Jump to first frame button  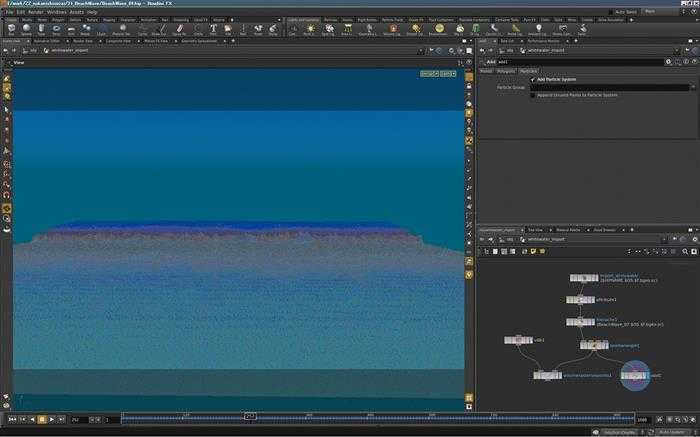[x=12, y=420]
